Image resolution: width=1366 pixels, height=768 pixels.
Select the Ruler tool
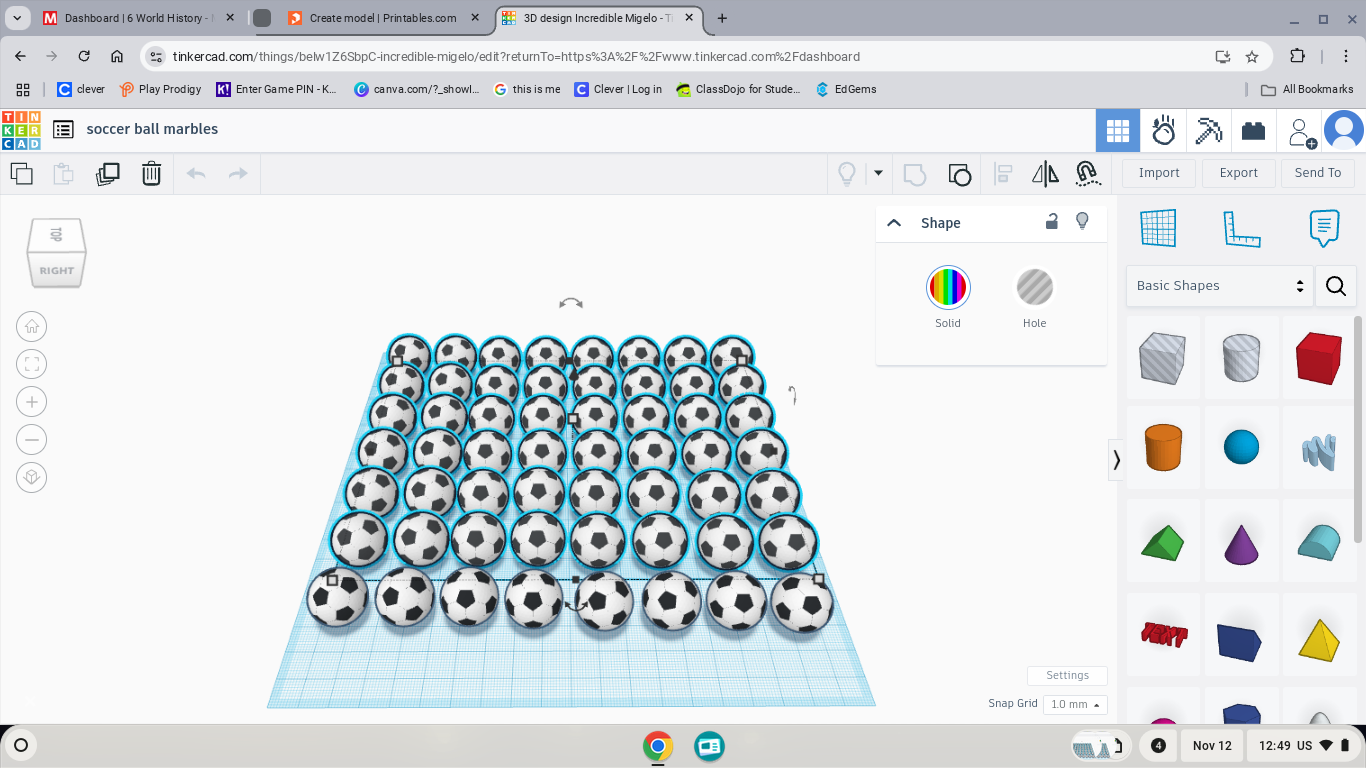pos(1242,229)
